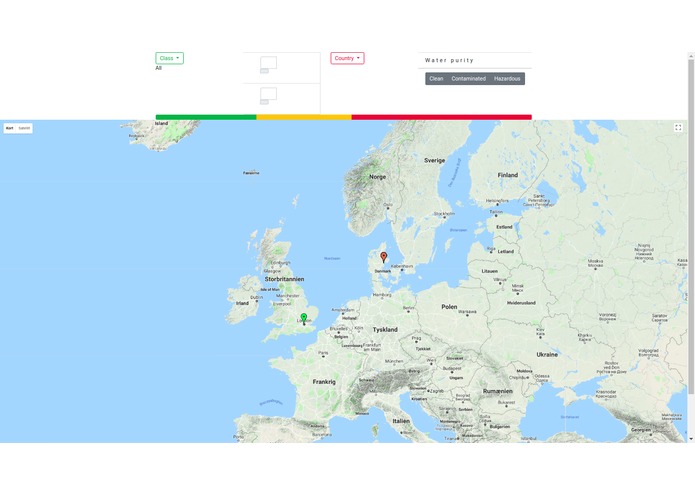Select the Contaminated purity filter

(469, 79)
